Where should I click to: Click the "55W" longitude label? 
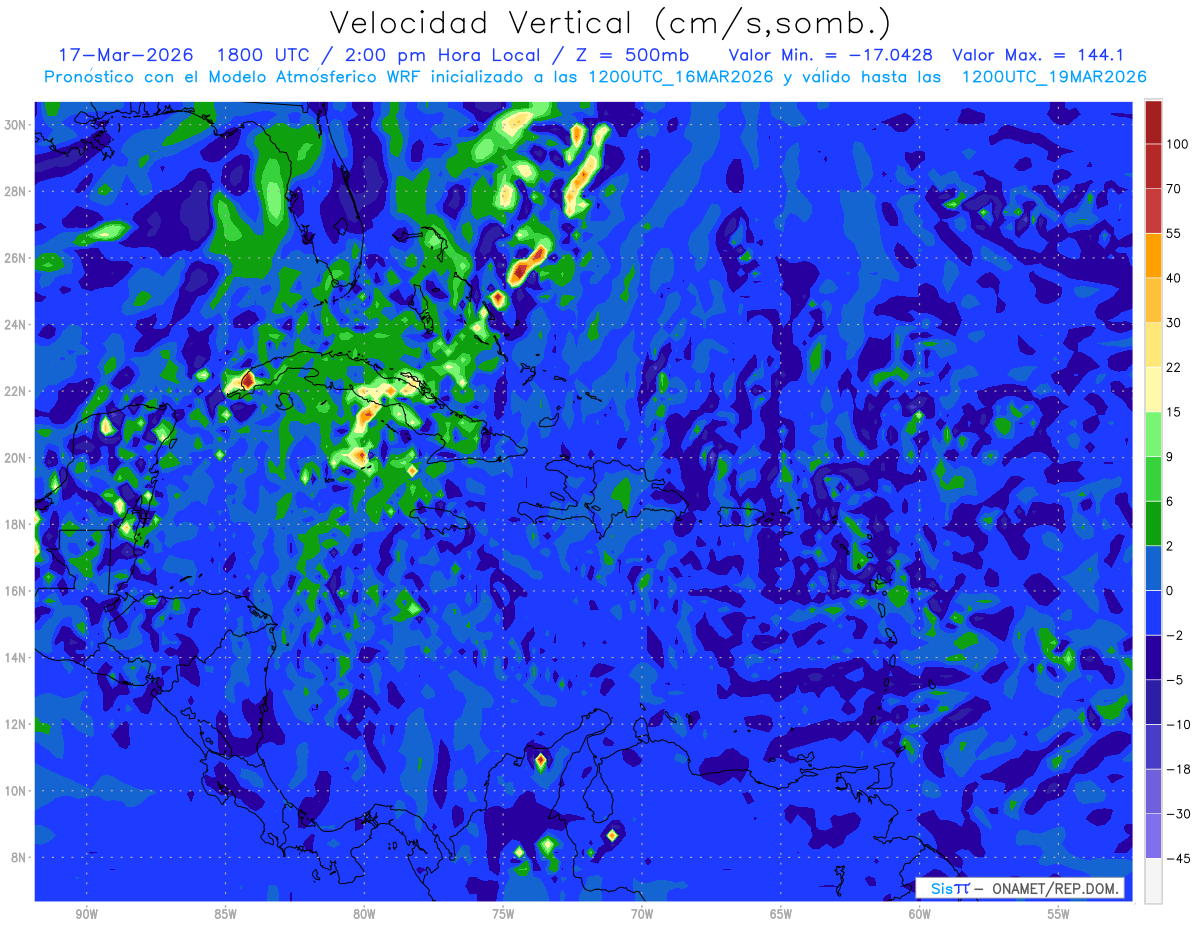(x=1059, y=914)
